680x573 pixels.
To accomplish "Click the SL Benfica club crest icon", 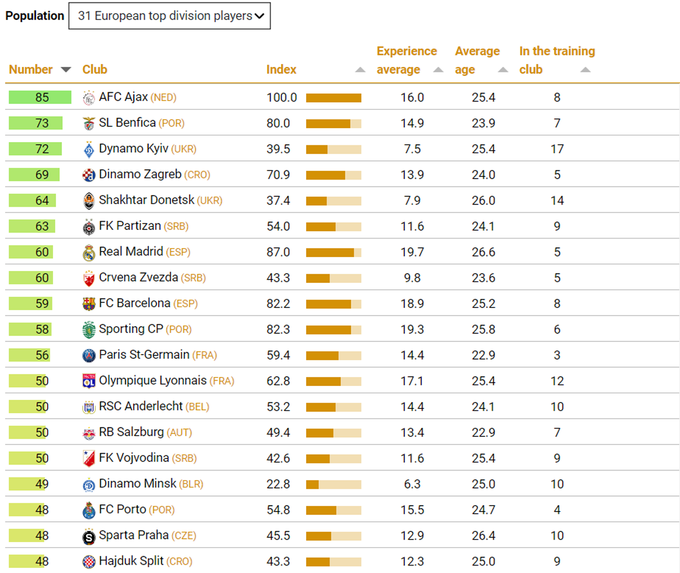I will 89,123.
